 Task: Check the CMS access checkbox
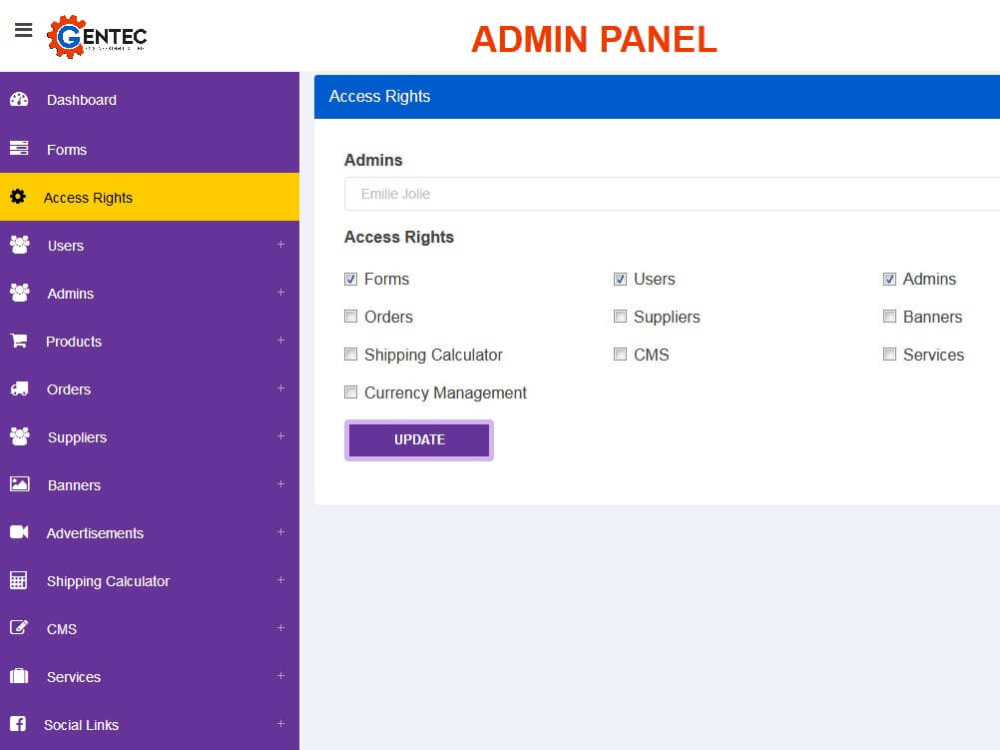coord(620,355)
